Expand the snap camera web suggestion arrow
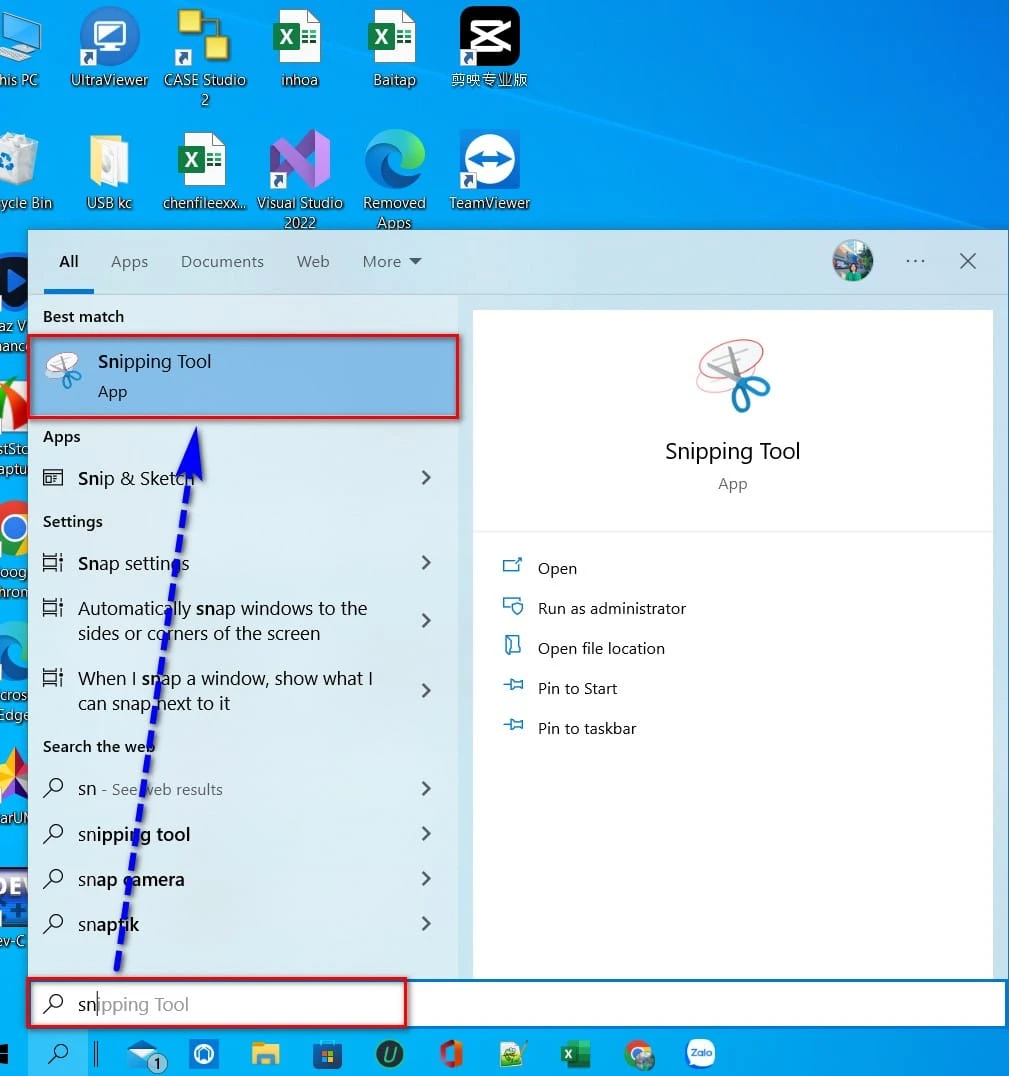 tap(426, 879)
